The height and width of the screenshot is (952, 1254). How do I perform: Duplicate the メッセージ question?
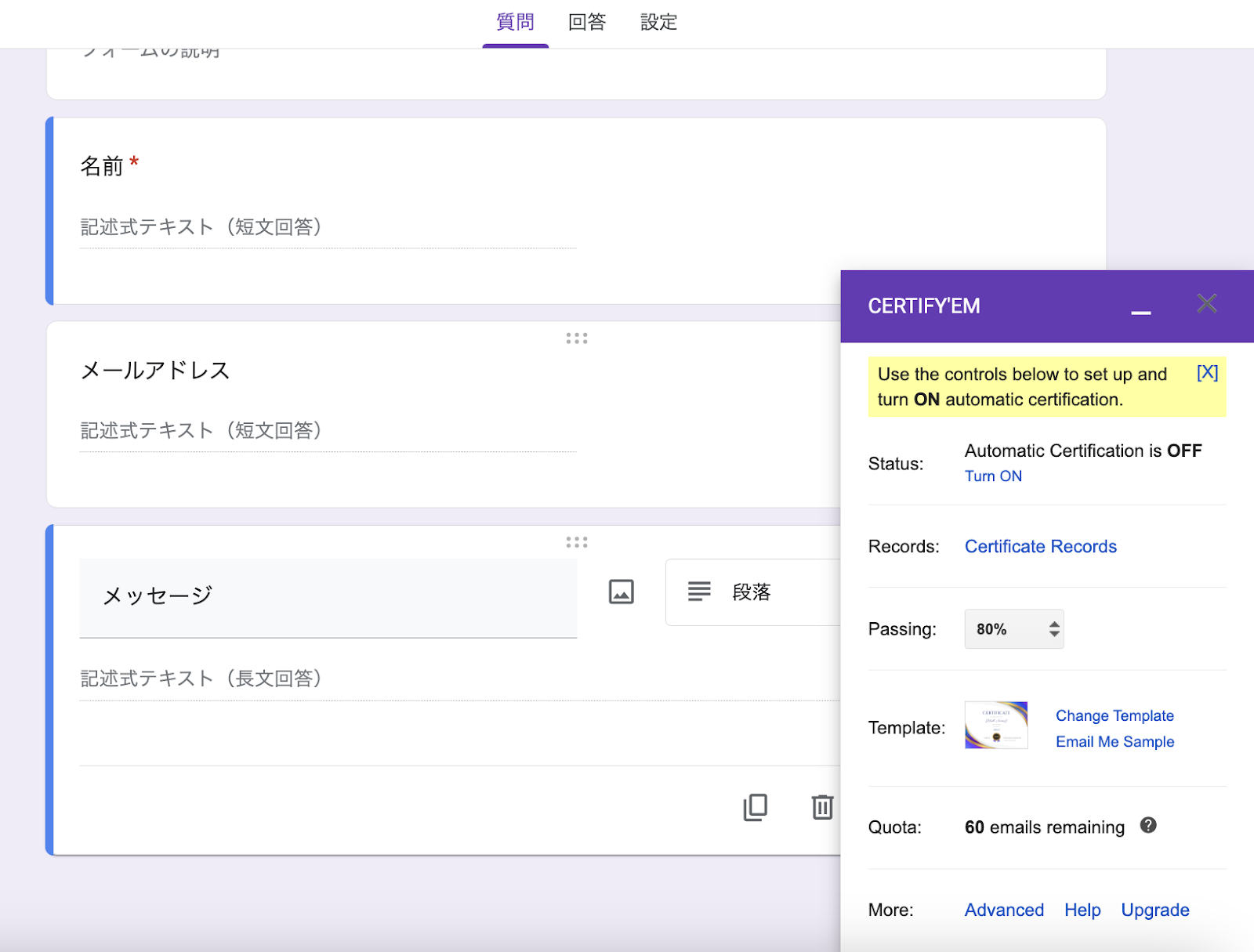[x=755, y=806]
